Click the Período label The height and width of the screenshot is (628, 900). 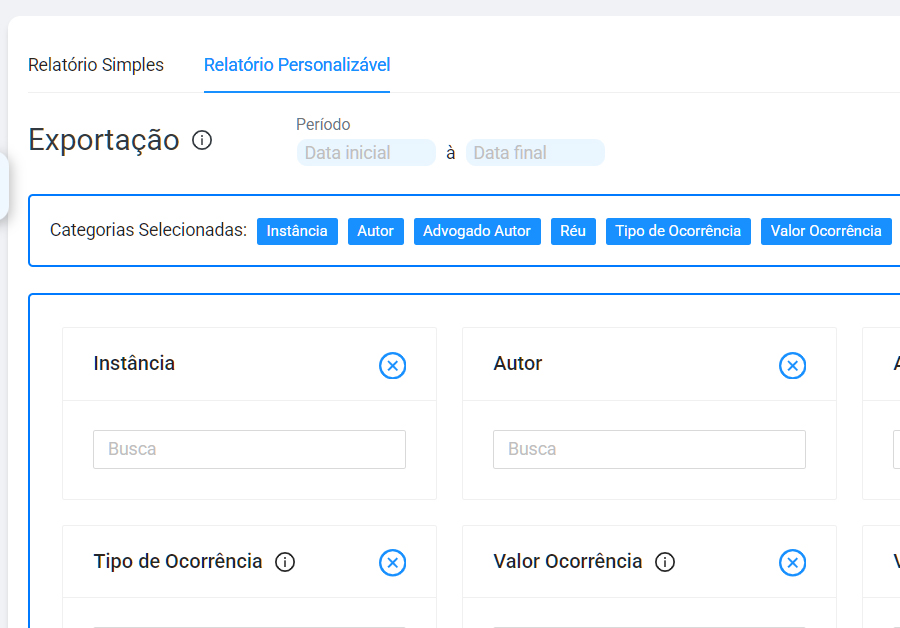point(323,125)
